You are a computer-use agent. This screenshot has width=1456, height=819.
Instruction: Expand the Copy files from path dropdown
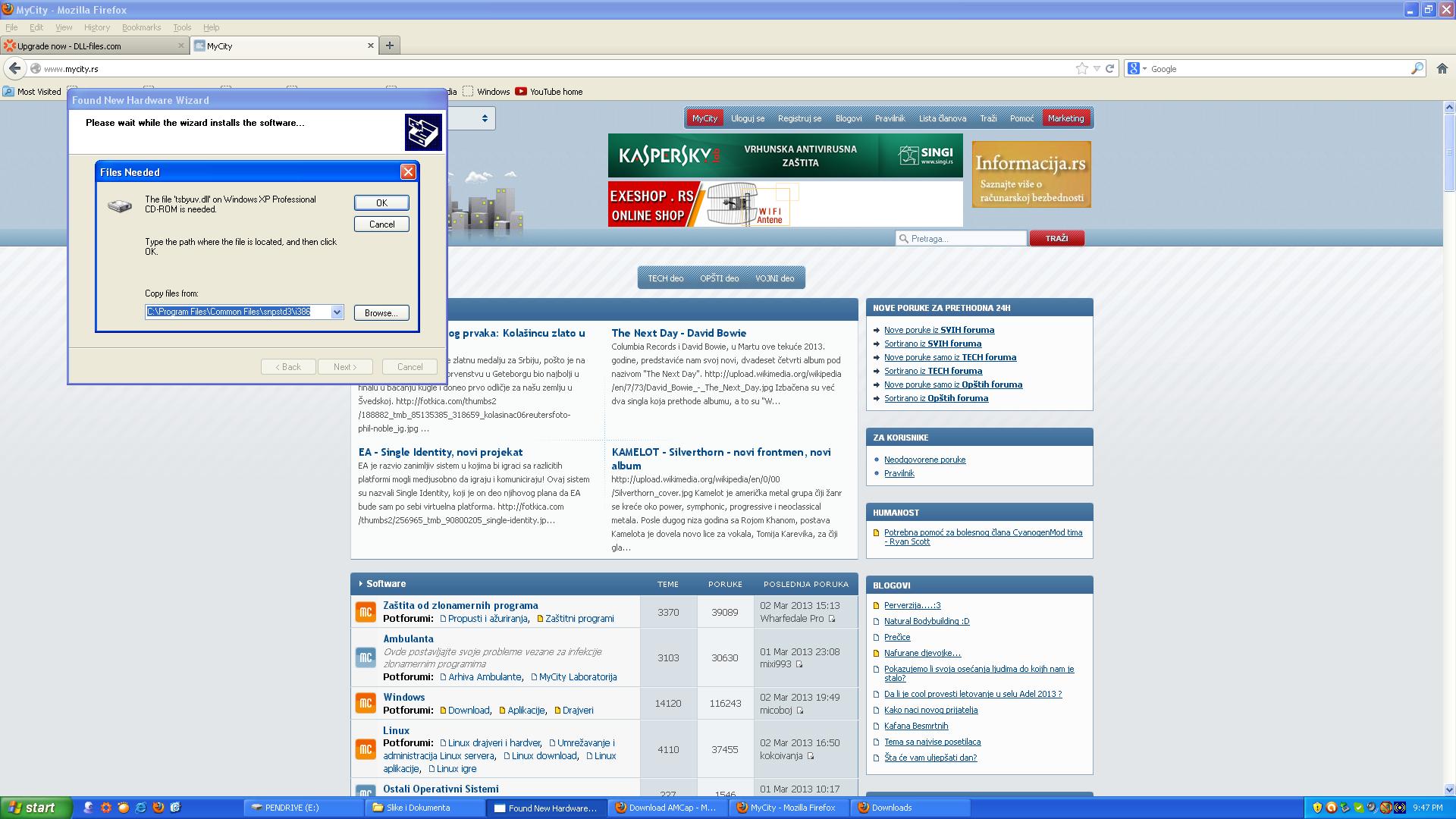[x=337, y=312]
